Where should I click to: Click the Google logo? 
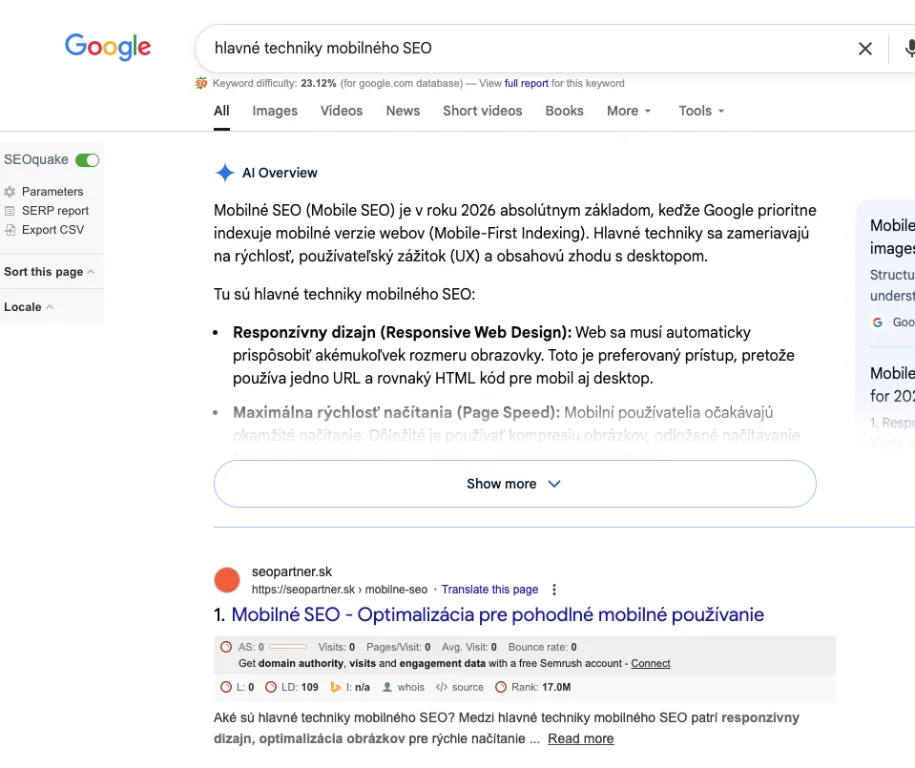108,47
